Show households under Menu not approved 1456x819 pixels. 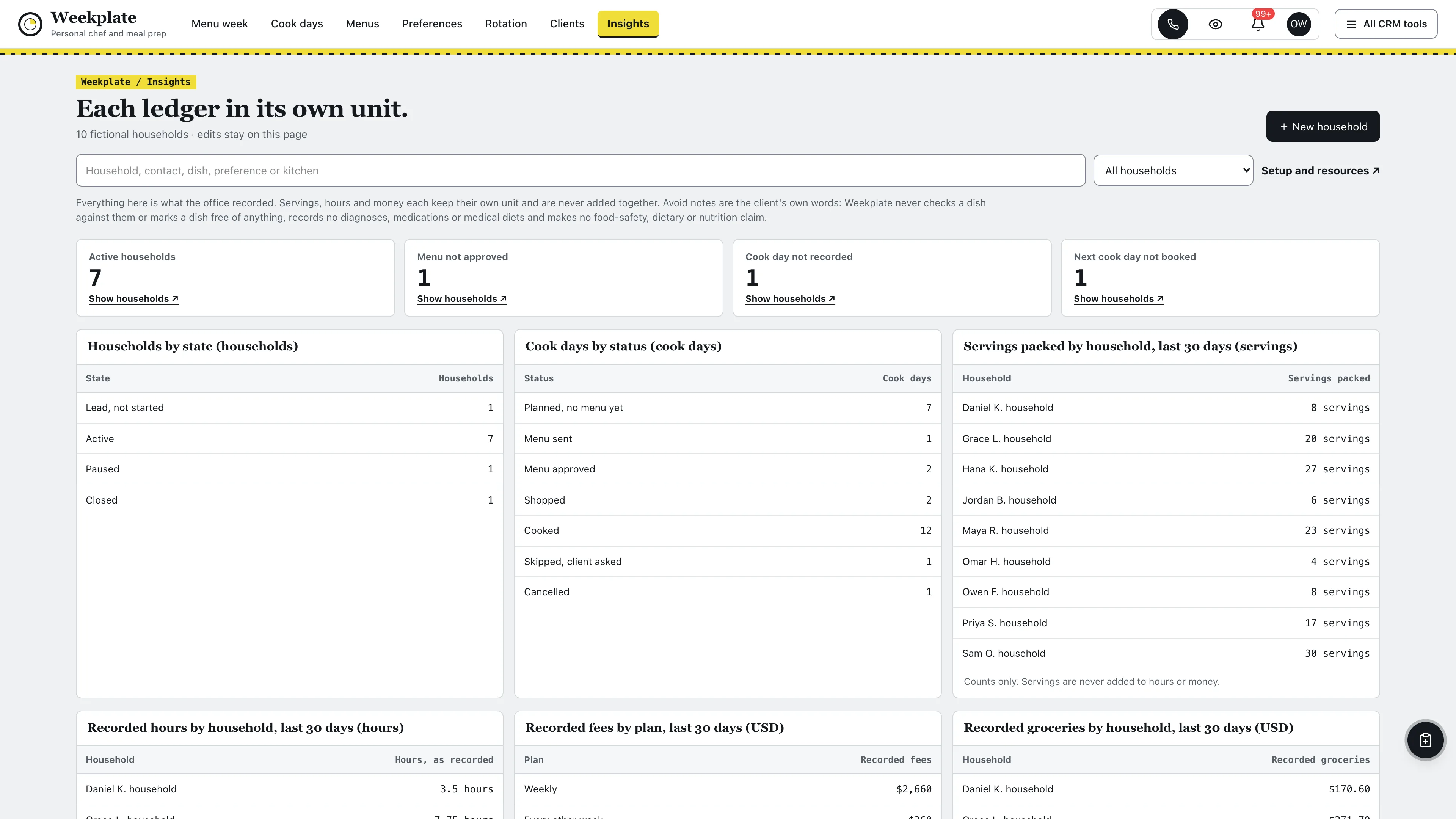click(462, 298)
